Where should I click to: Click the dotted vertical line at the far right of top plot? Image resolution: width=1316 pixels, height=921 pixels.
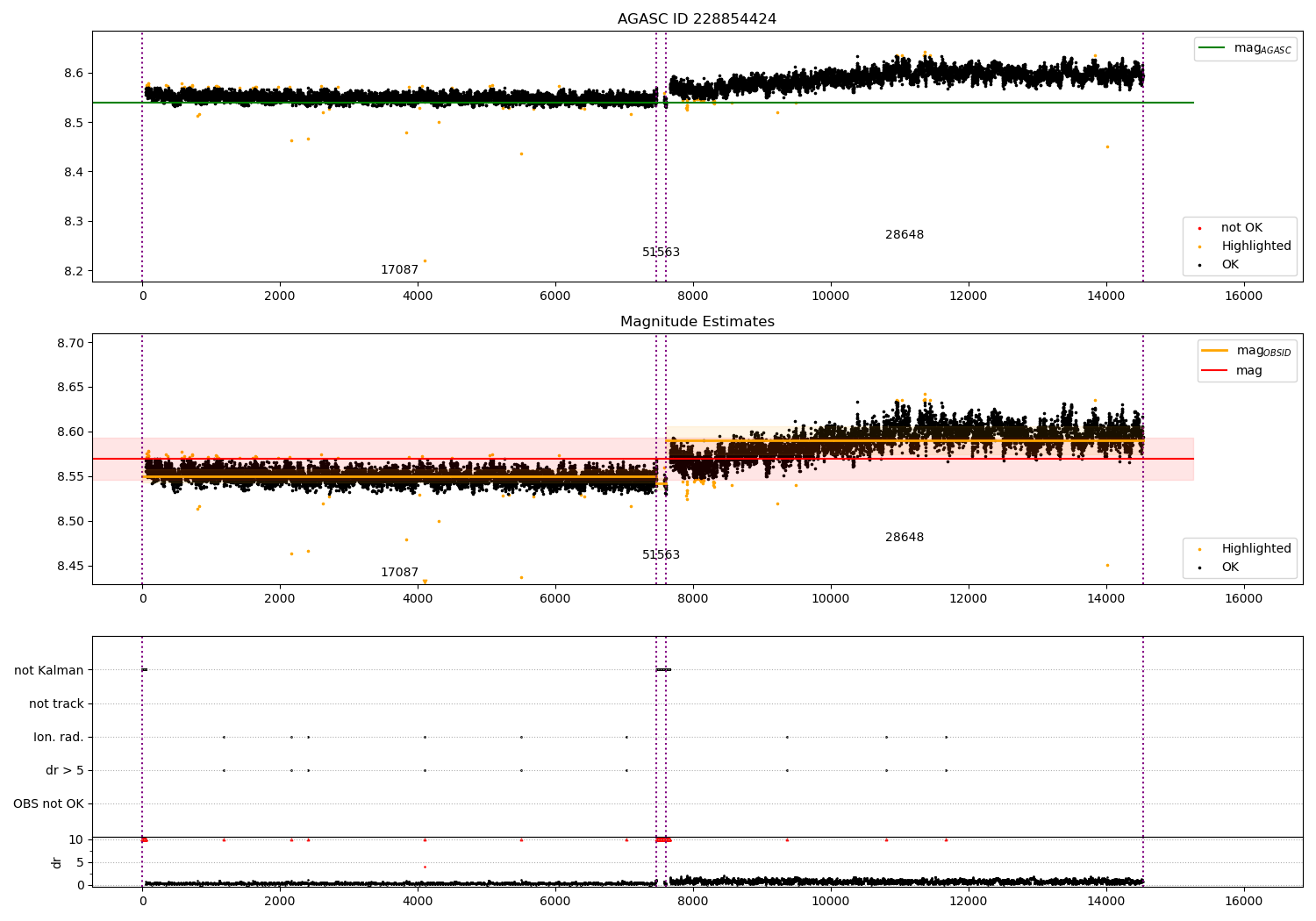click(x=1143, y=156)
